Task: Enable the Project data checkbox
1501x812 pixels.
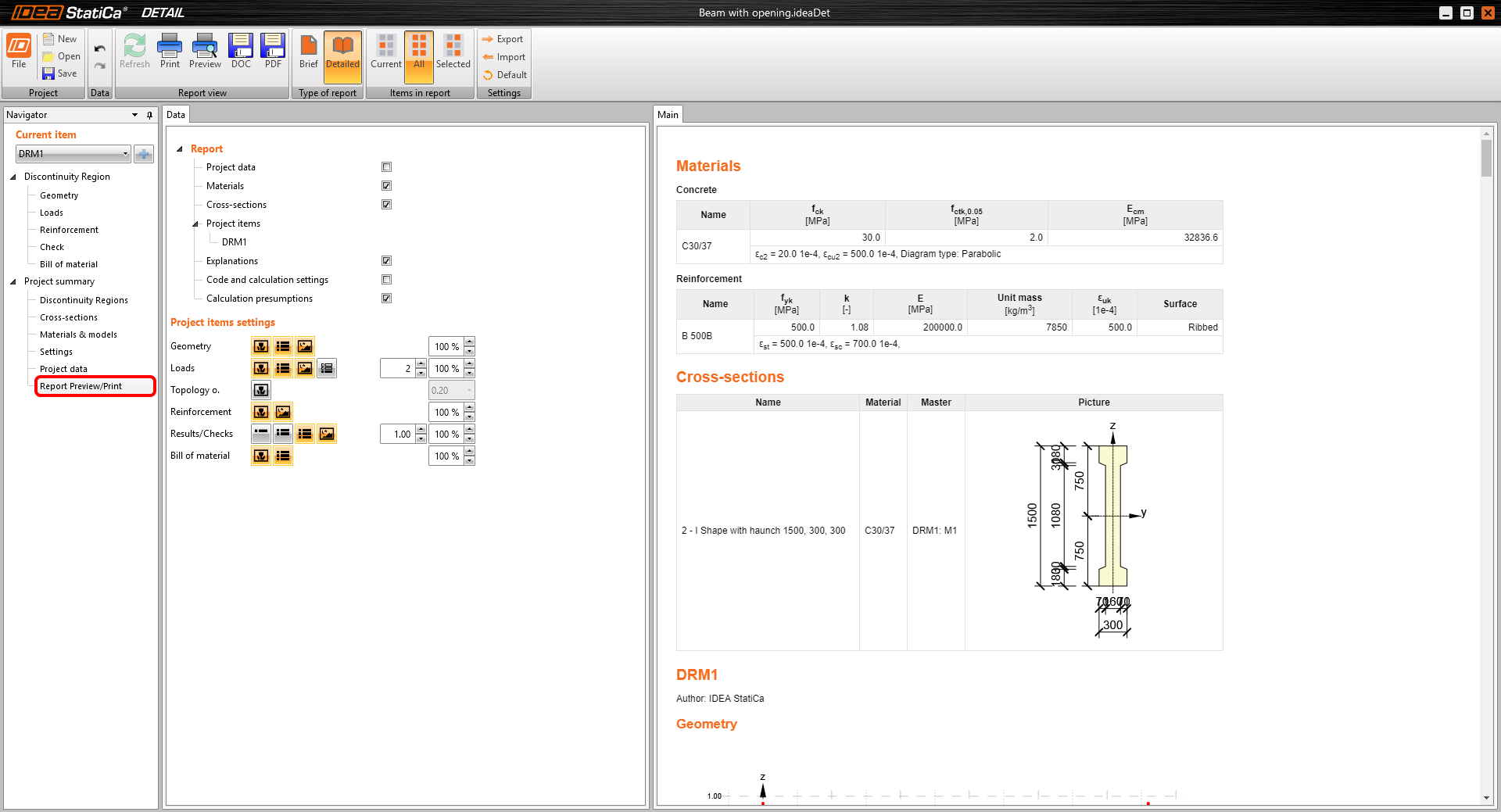Action: (x=386, y=167)
